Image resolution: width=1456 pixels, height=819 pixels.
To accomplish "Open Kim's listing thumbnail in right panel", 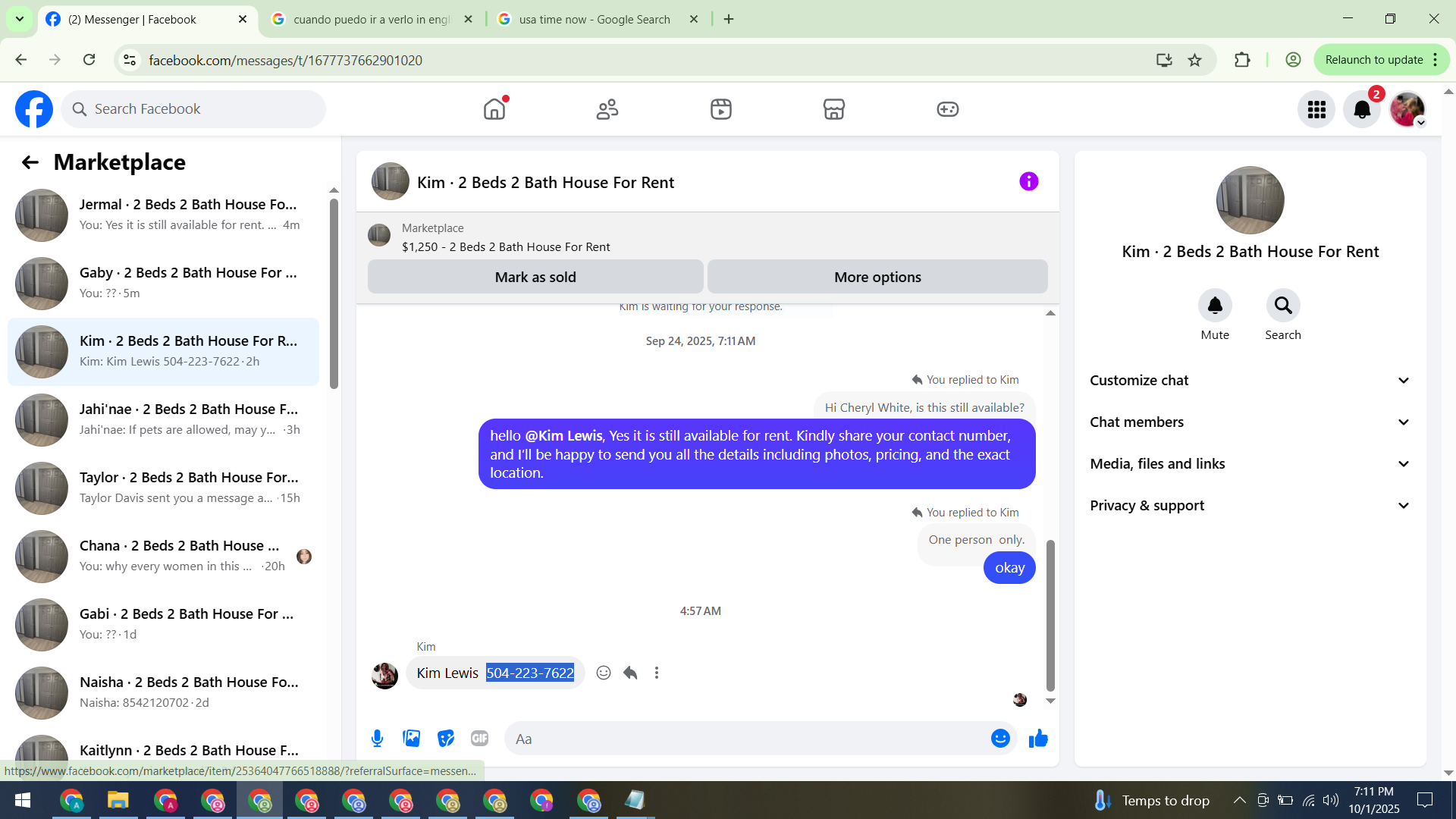I will [1250, 200].
